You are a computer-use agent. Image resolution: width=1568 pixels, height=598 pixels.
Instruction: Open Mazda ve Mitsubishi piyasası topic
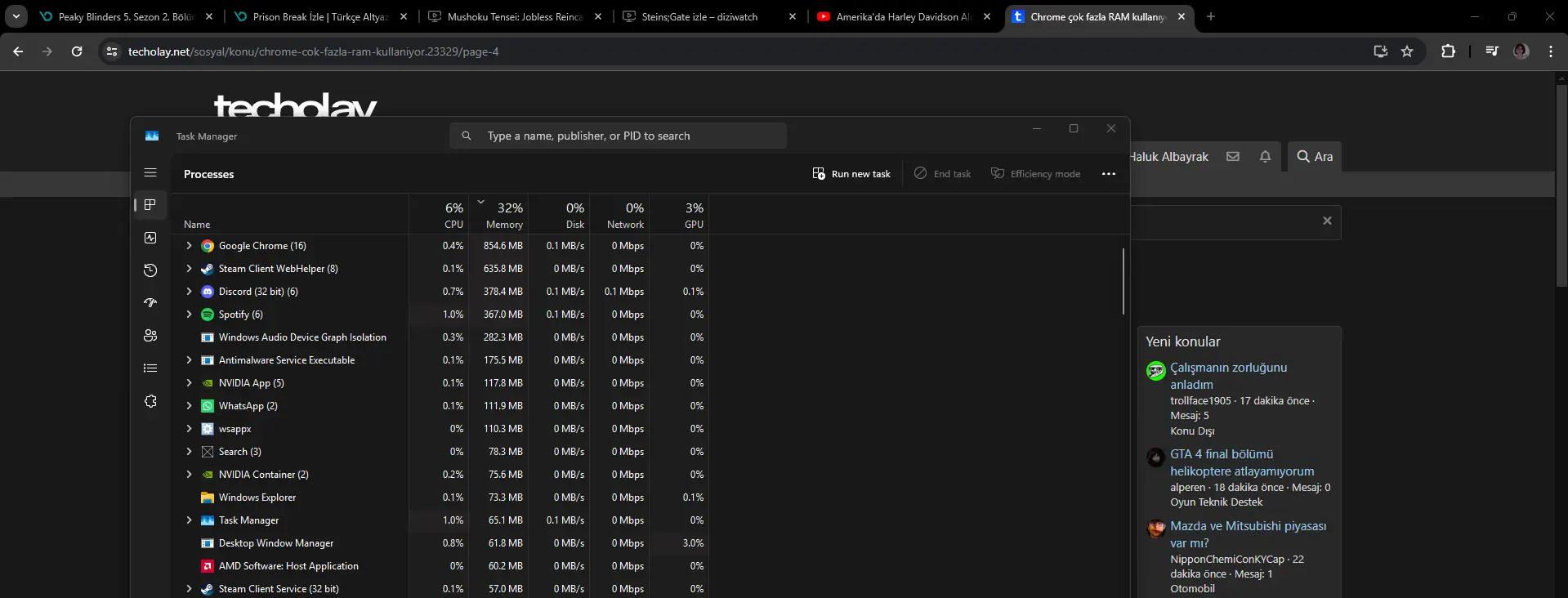coord(1248,534)
